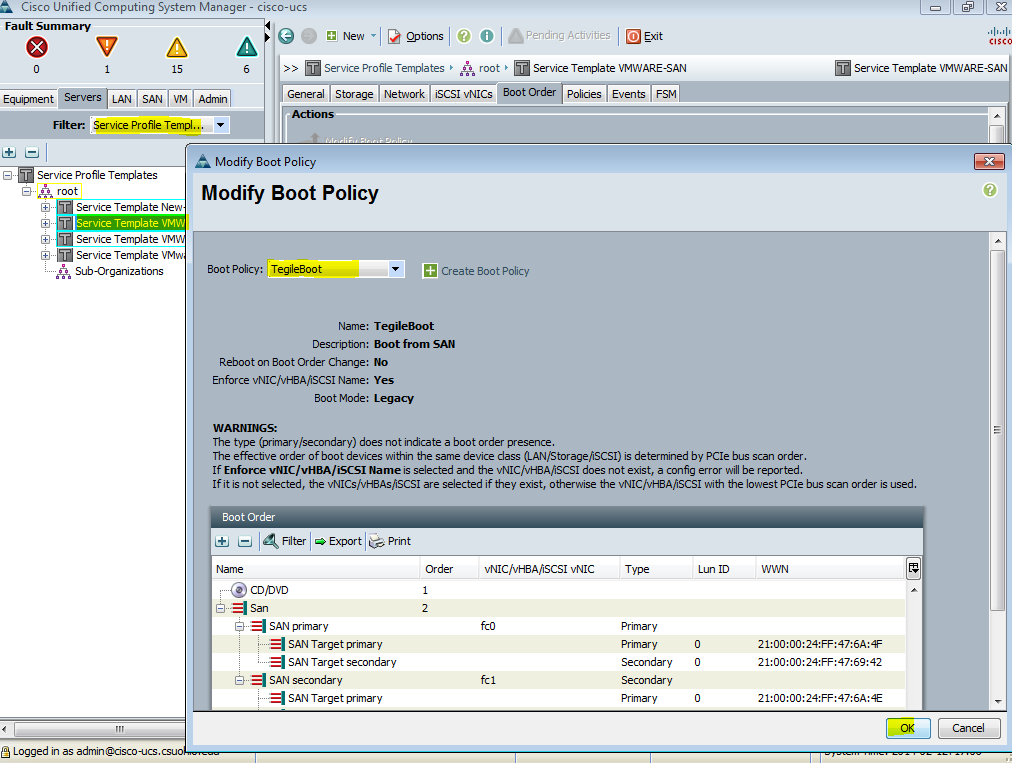Screen dimensions: 1012x763
Task: Click the major faults orange icon
Action: point(107,47)
